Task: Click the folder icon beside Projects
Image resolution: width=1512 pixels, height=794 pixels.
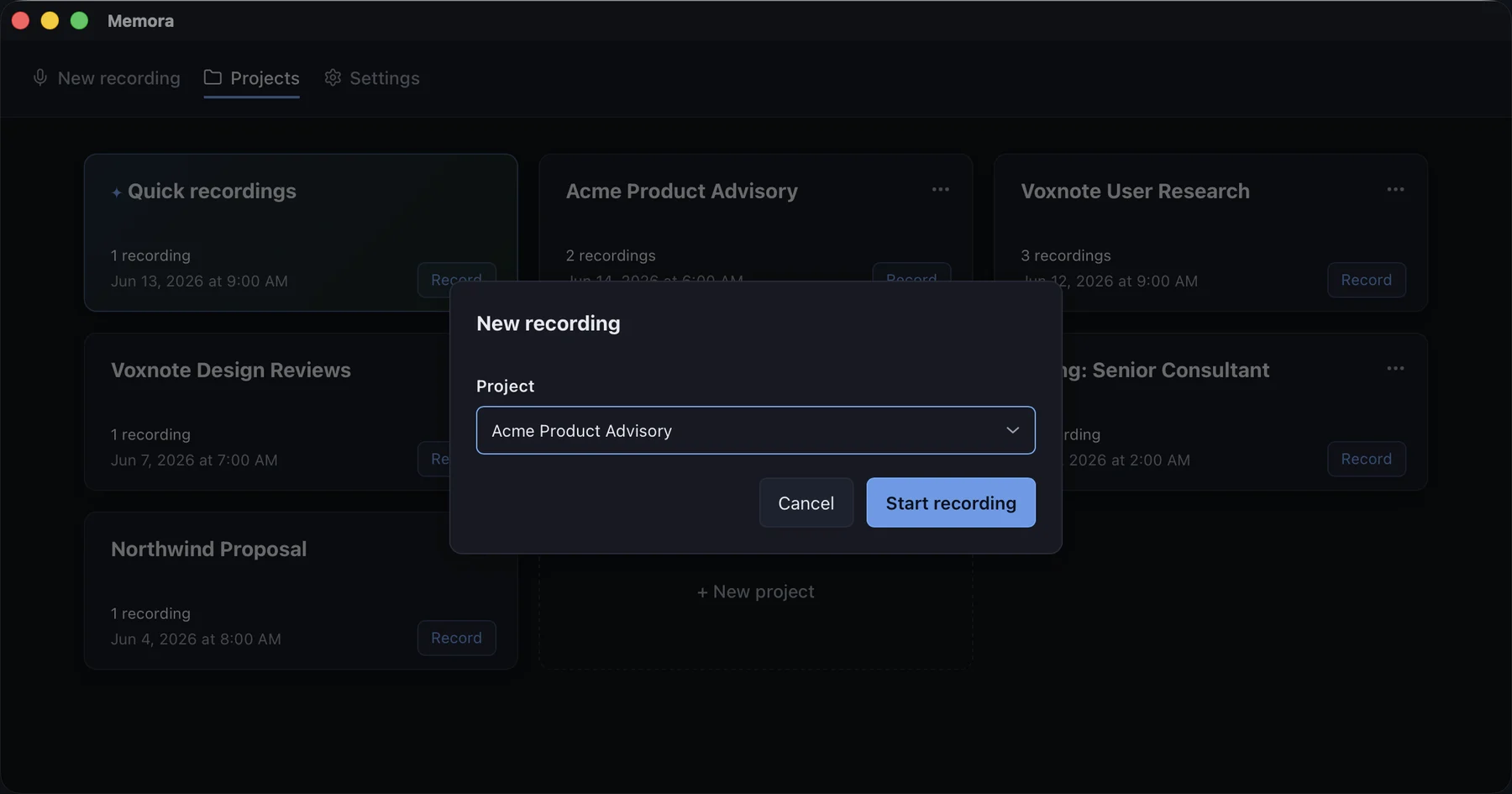Action: tap(213, 77)
